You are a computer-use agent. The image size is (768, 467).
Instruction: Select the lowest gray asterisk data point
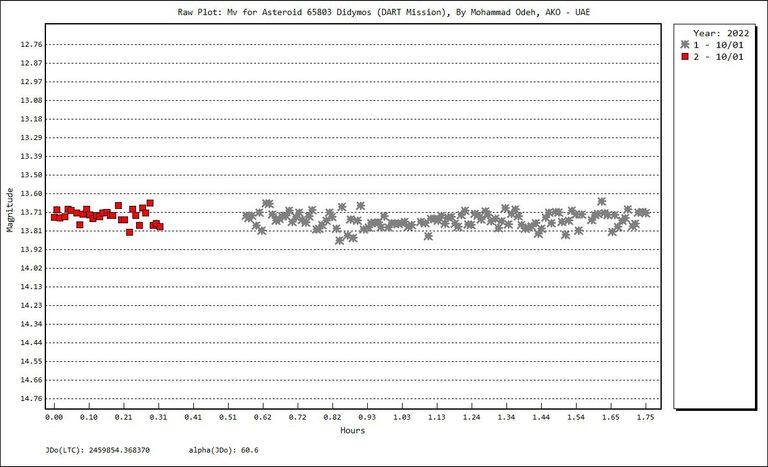[x=340, y=240]
